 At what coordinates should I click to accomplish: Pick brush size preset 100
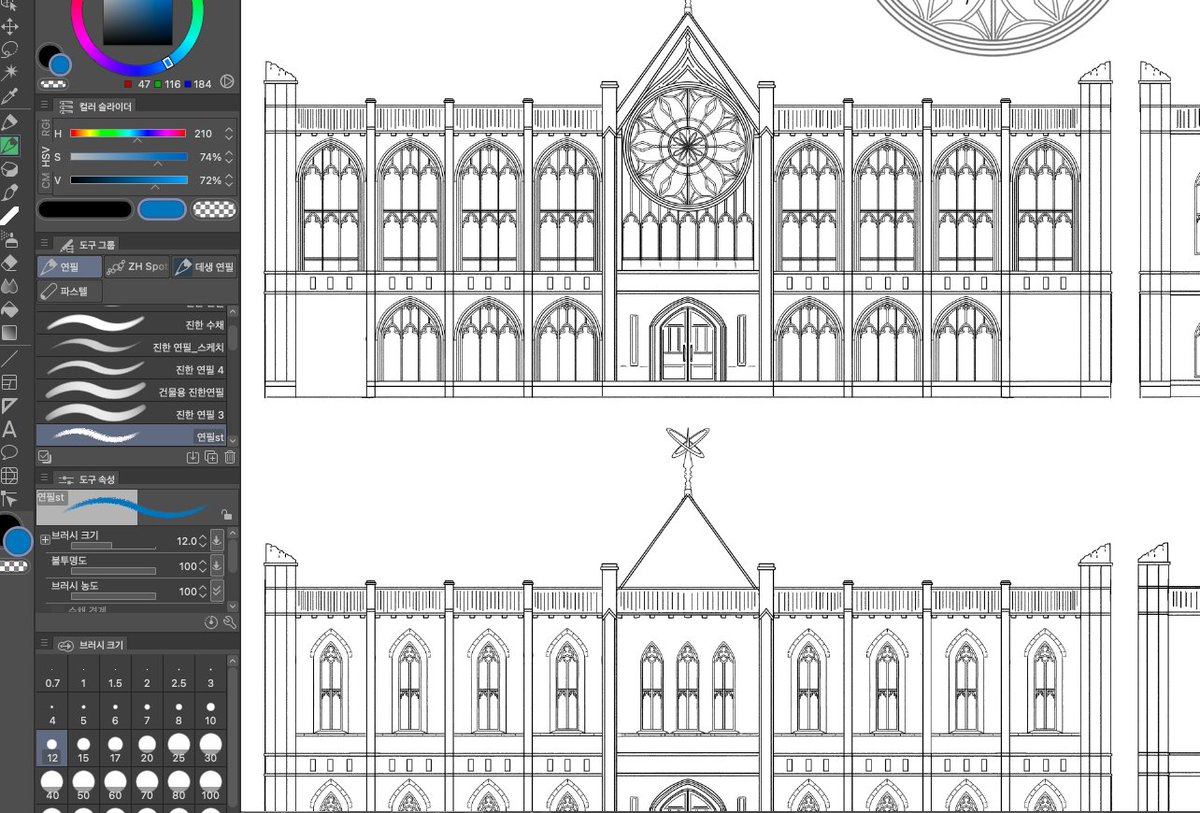click(210, 784)
